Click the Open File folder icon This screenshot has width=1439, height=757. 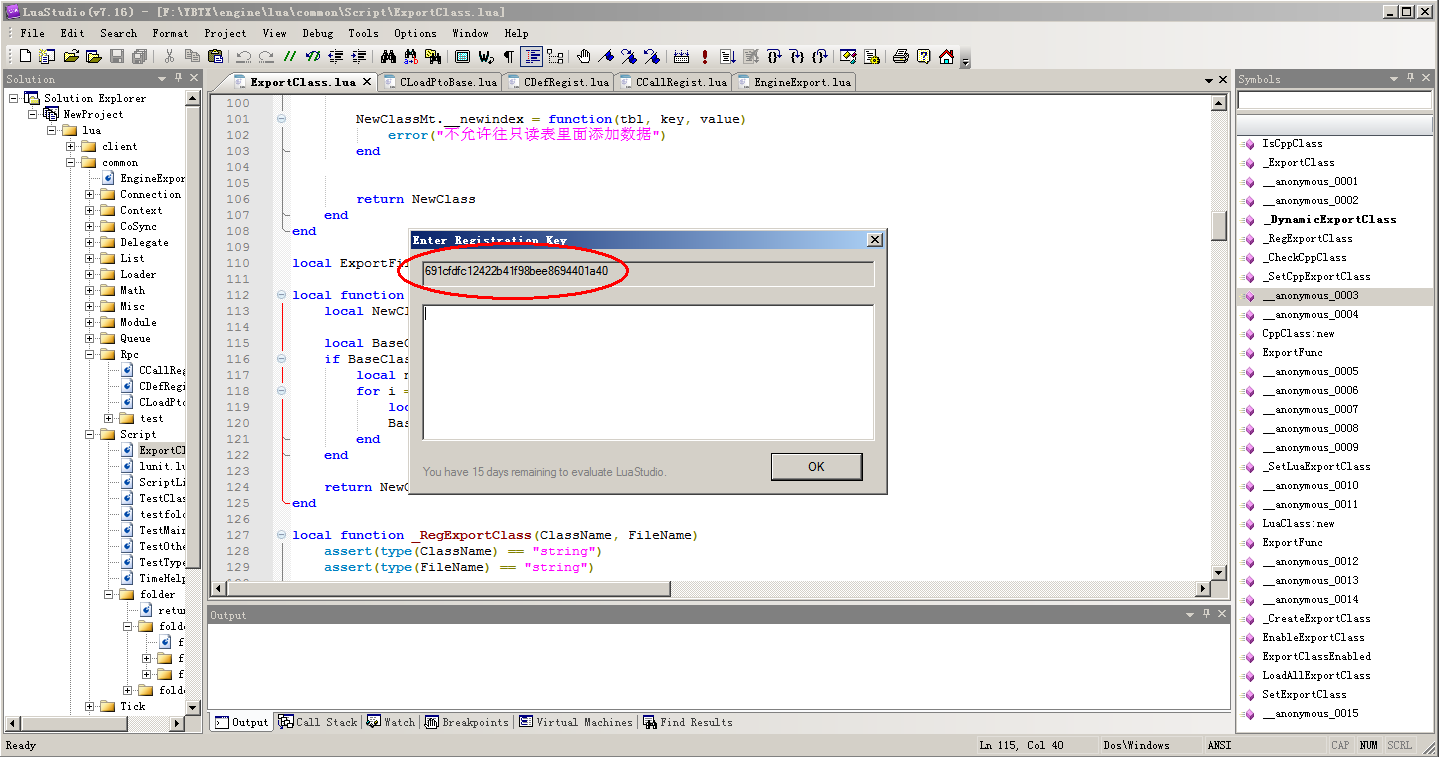[x=71, y=57]
